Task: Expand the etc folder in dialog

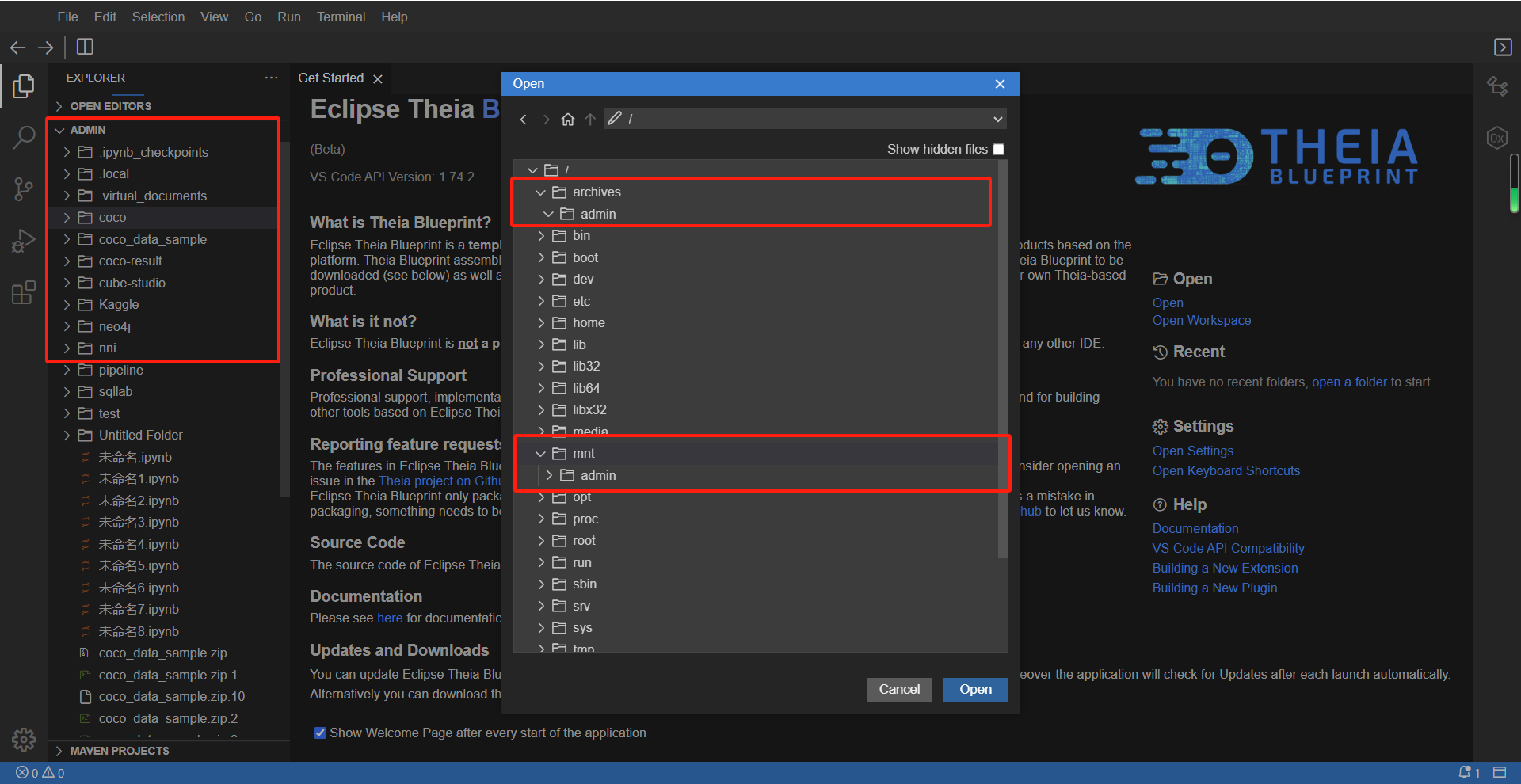Action: (x=541, y=302)
